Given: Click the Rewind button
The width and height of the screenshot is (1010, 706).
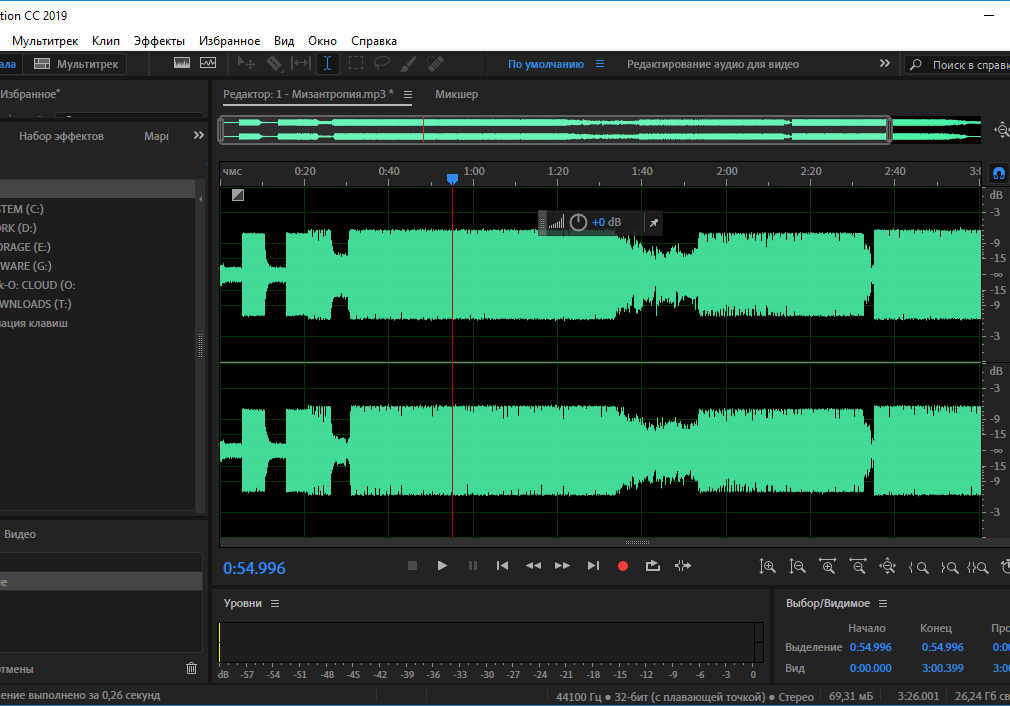Looking at the screenshot, I should (533, 566).
